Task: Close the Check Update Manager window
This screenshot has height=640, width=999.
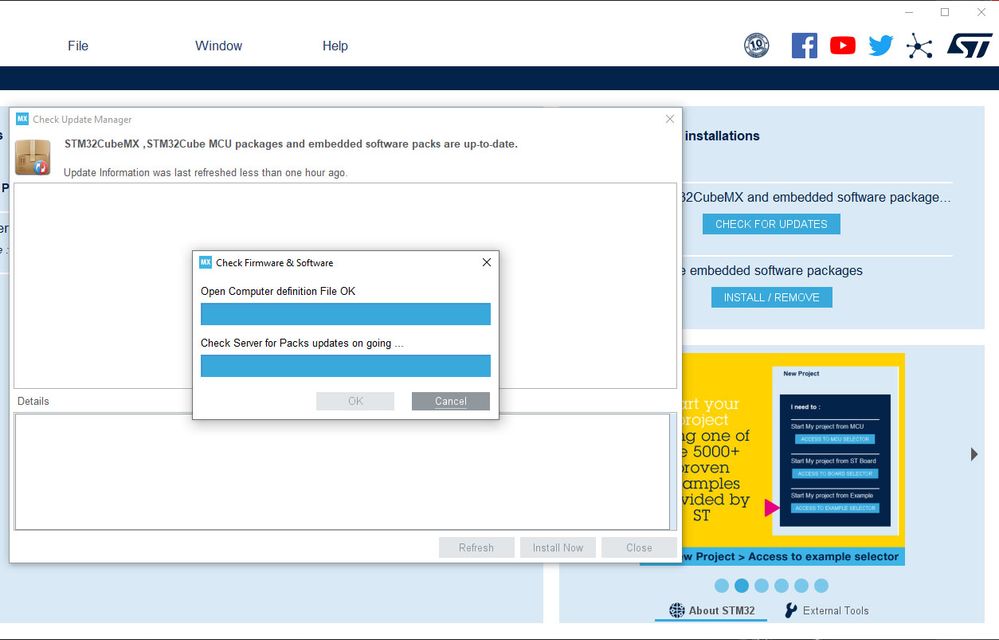Action: click(670, 119)
